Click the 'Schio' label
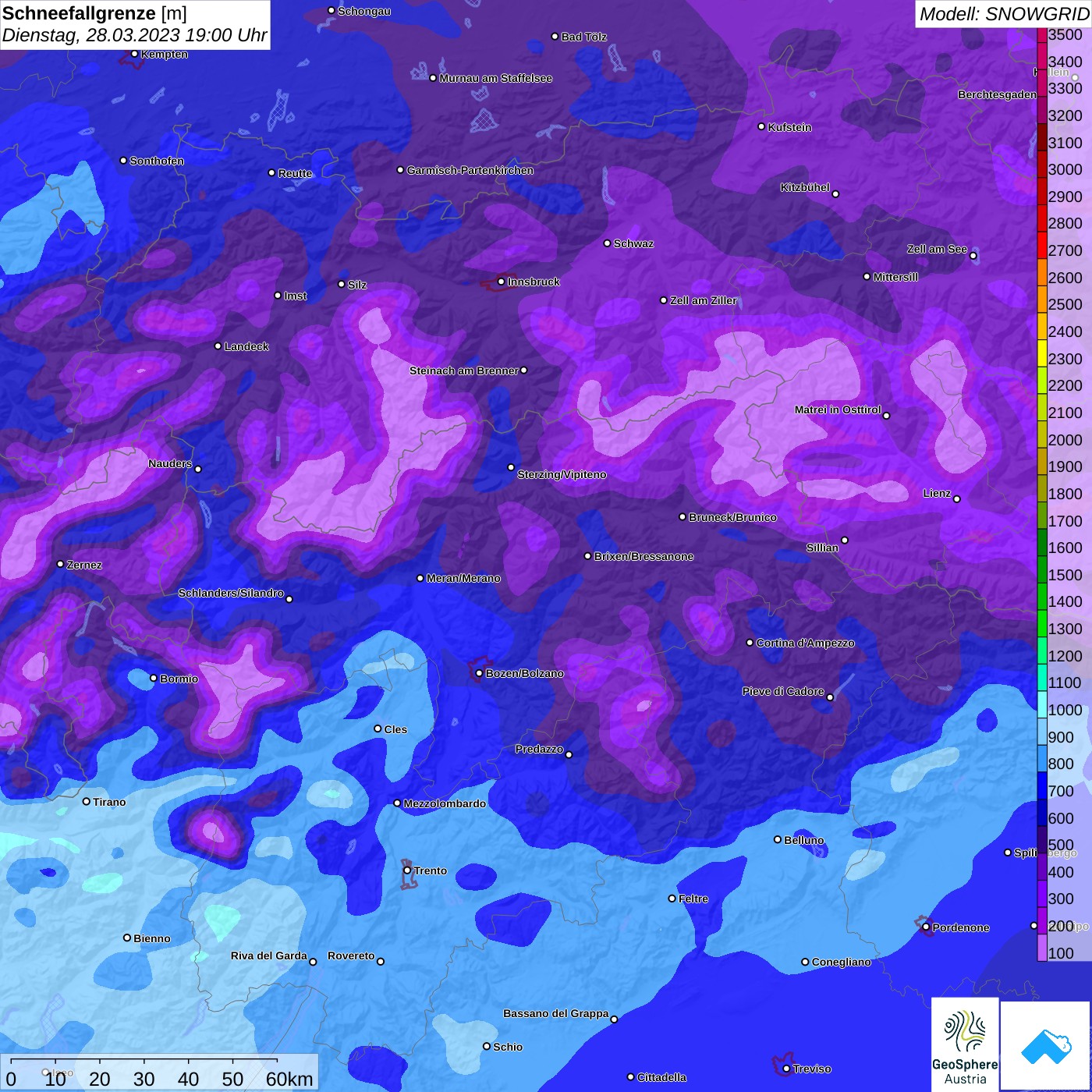The image size is (1092, 1092). (x=508, y=1047)
